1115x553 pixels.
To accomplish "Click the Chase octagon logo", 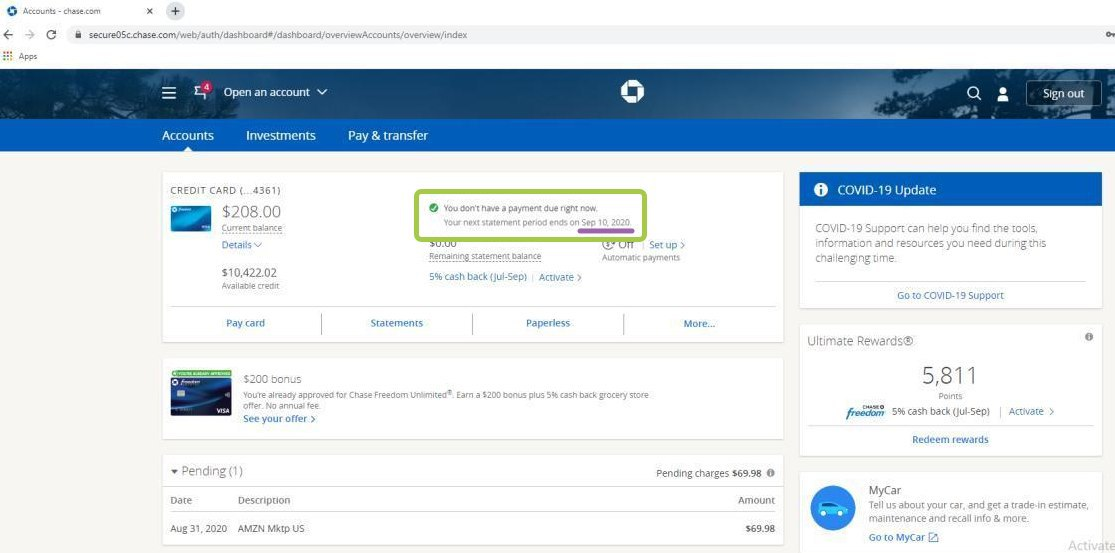I will click(631, 92).
